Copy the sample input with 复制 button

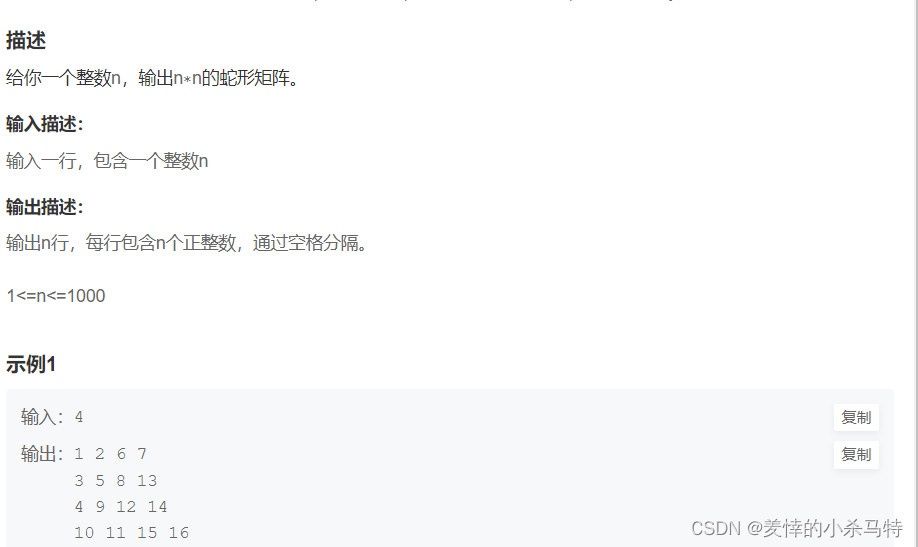point(856,418)
